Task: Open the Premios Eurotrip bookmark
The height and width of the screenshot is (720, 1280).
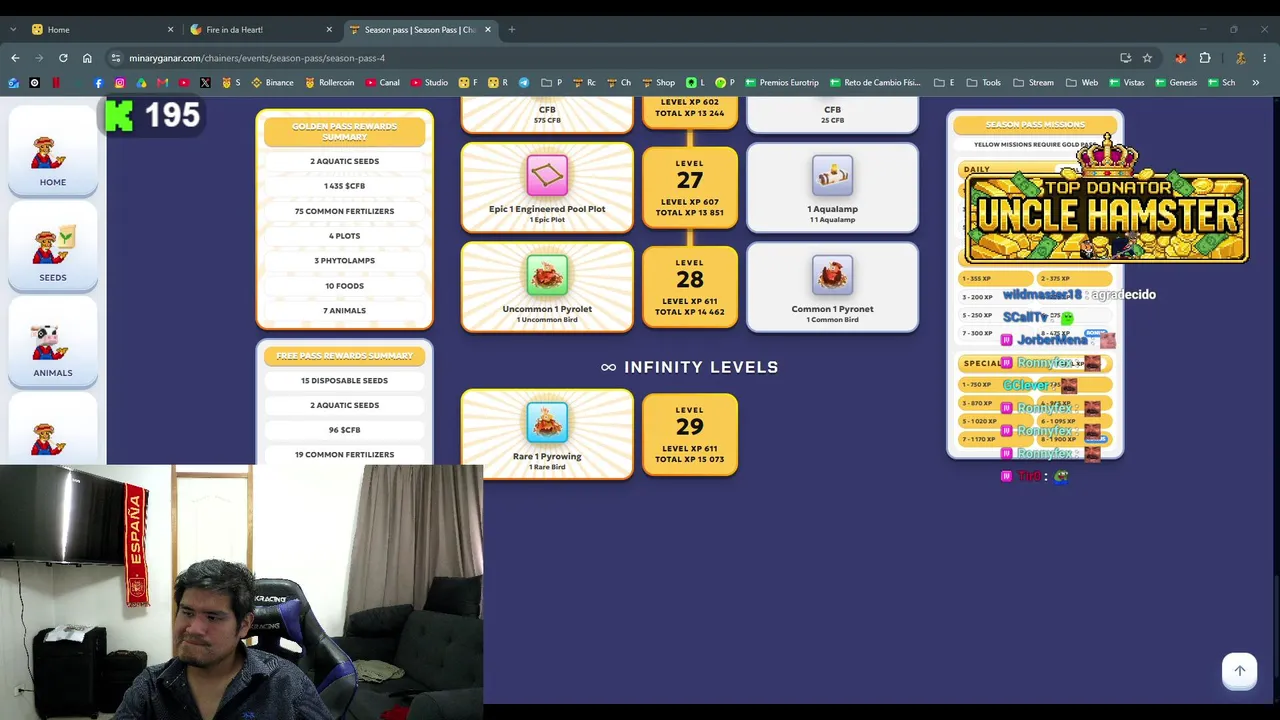Action: coord(781,82)
